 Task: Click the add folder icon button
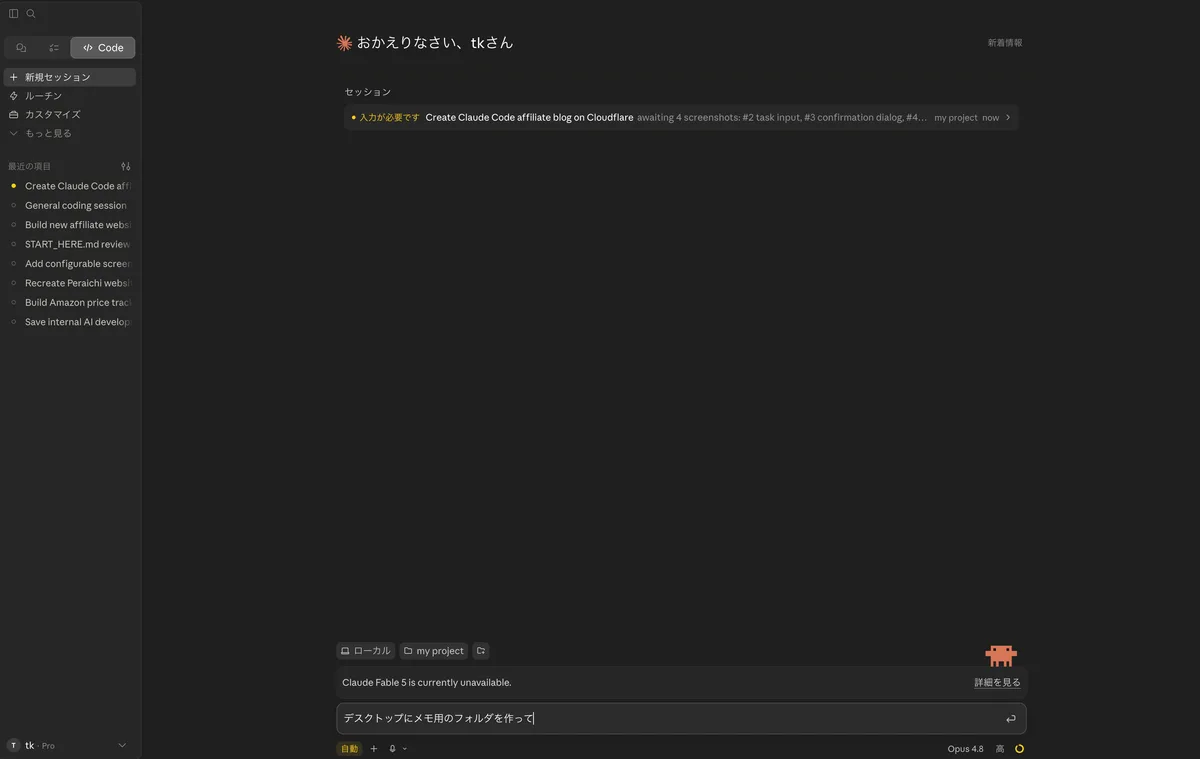pos(481,651)
